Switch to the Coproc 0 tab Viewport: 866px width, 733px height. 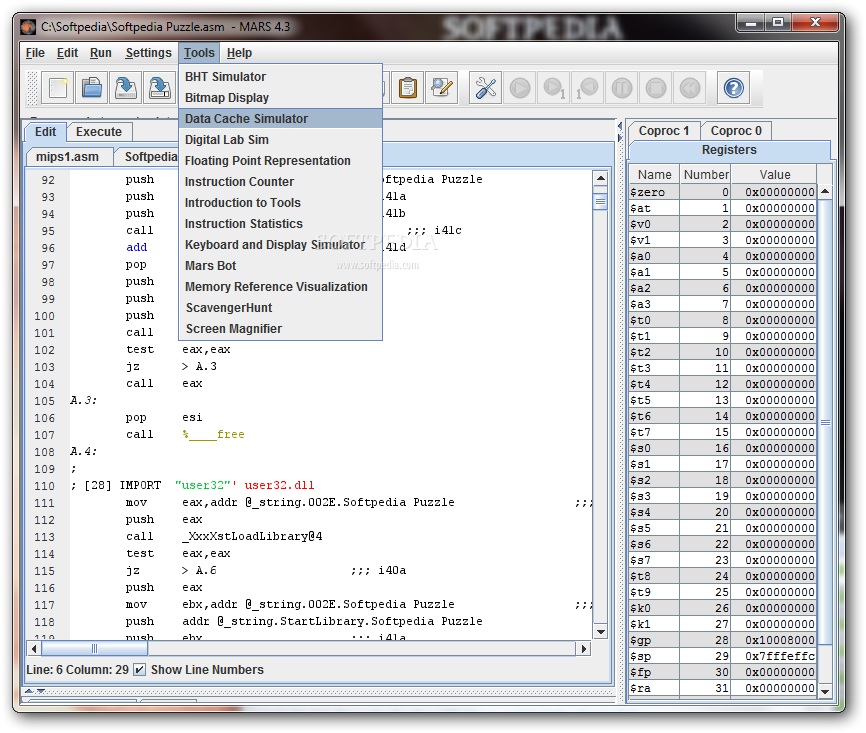(736, 131)
